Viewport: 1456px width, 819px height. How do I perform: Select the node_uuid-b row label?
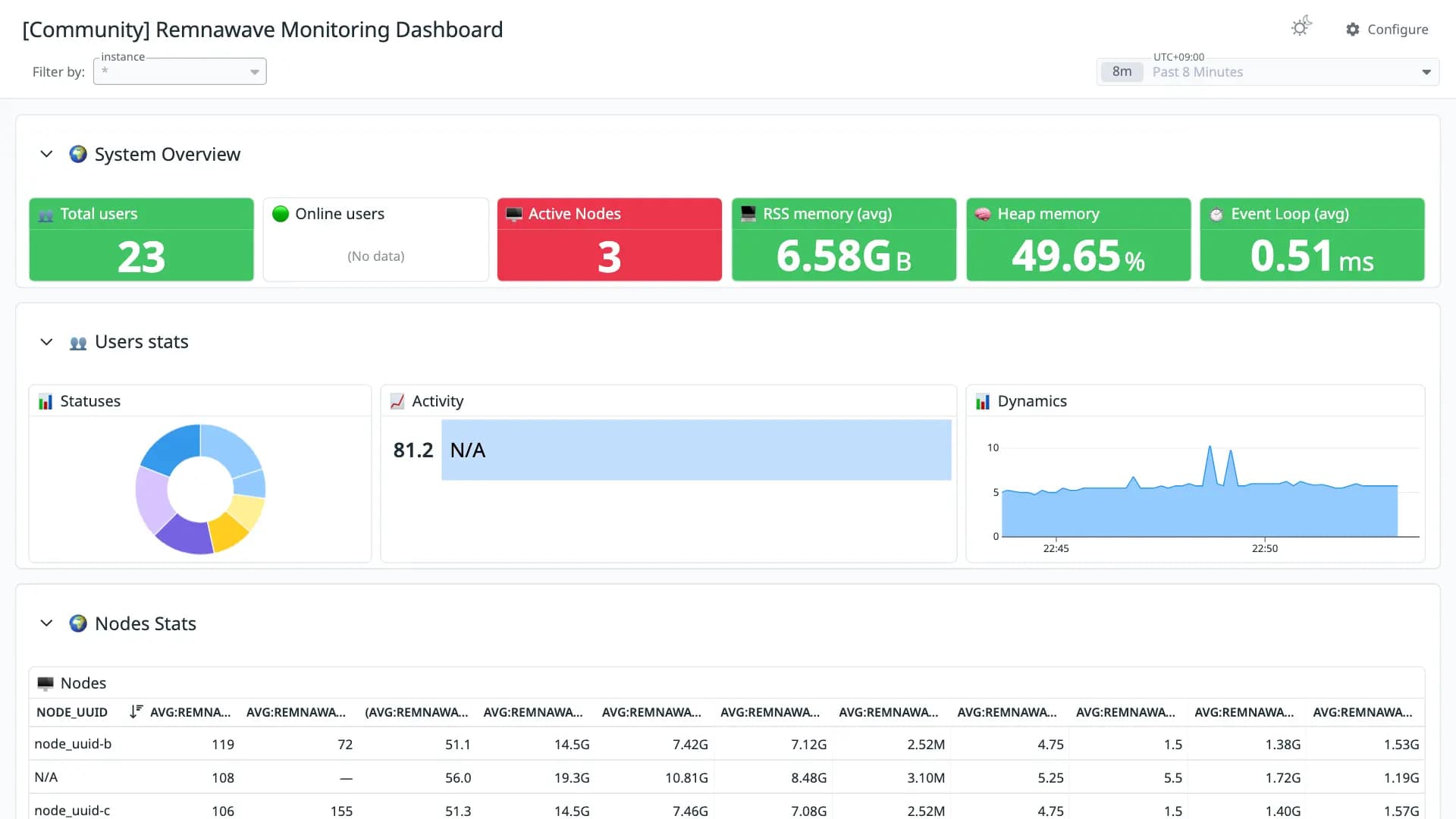coord(73,744)
